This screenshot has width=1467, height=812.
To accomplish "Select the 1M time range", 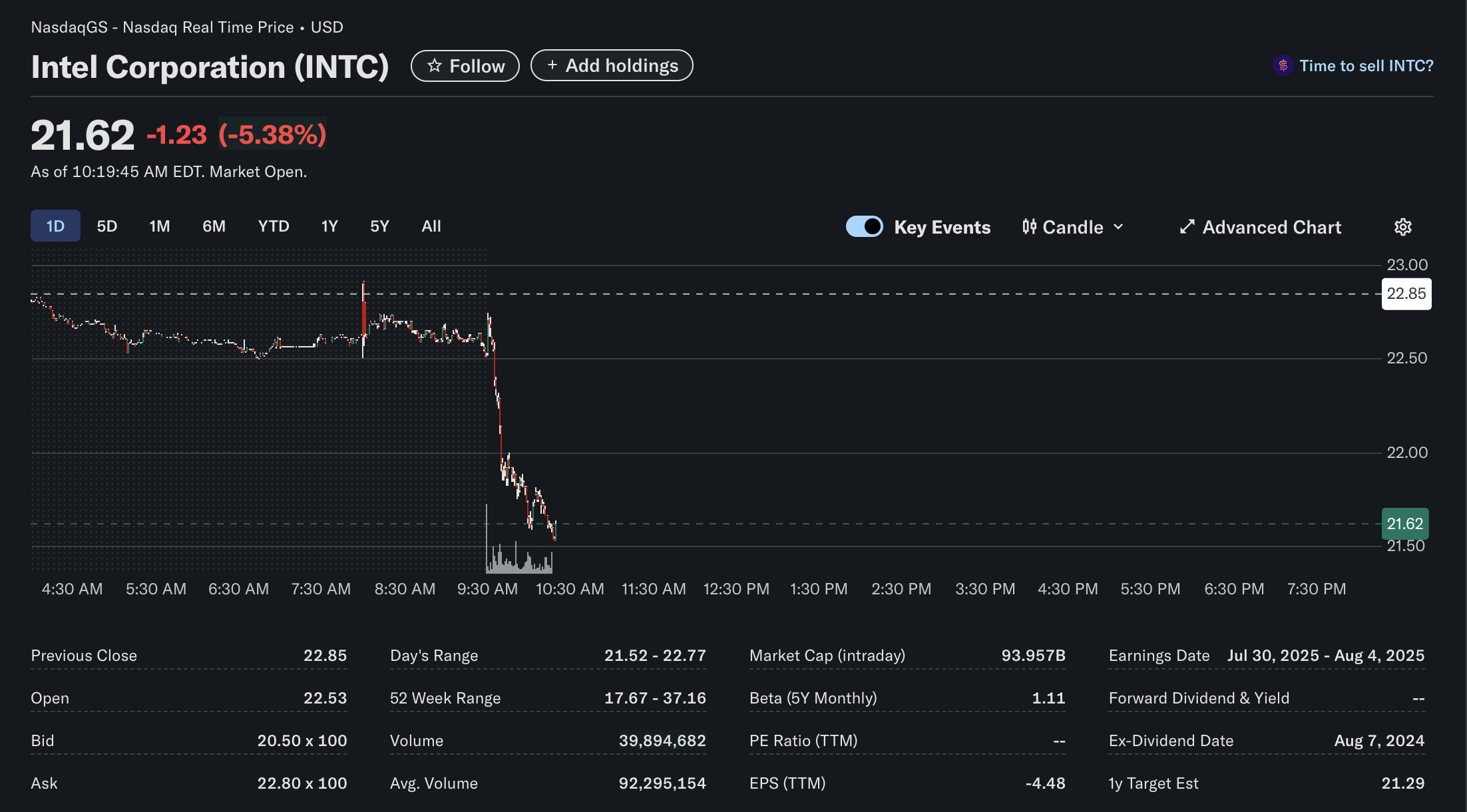I will click(159, 226).
